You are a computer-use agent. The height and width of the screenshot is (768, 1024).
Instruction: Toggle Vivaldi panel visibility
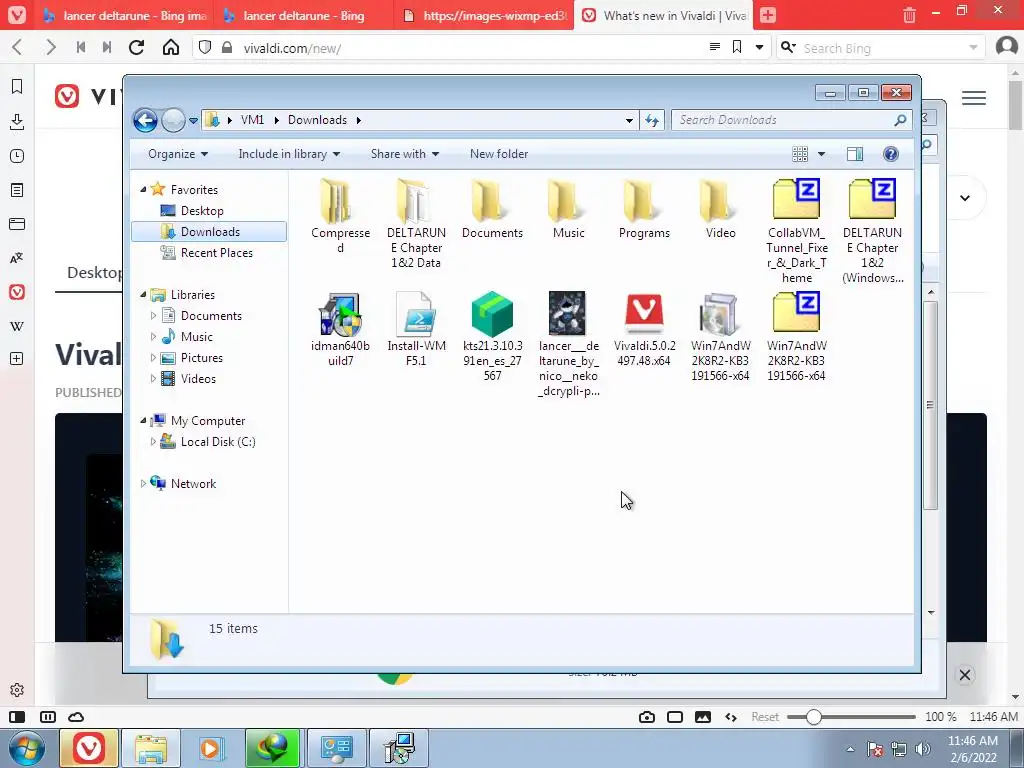17,717
